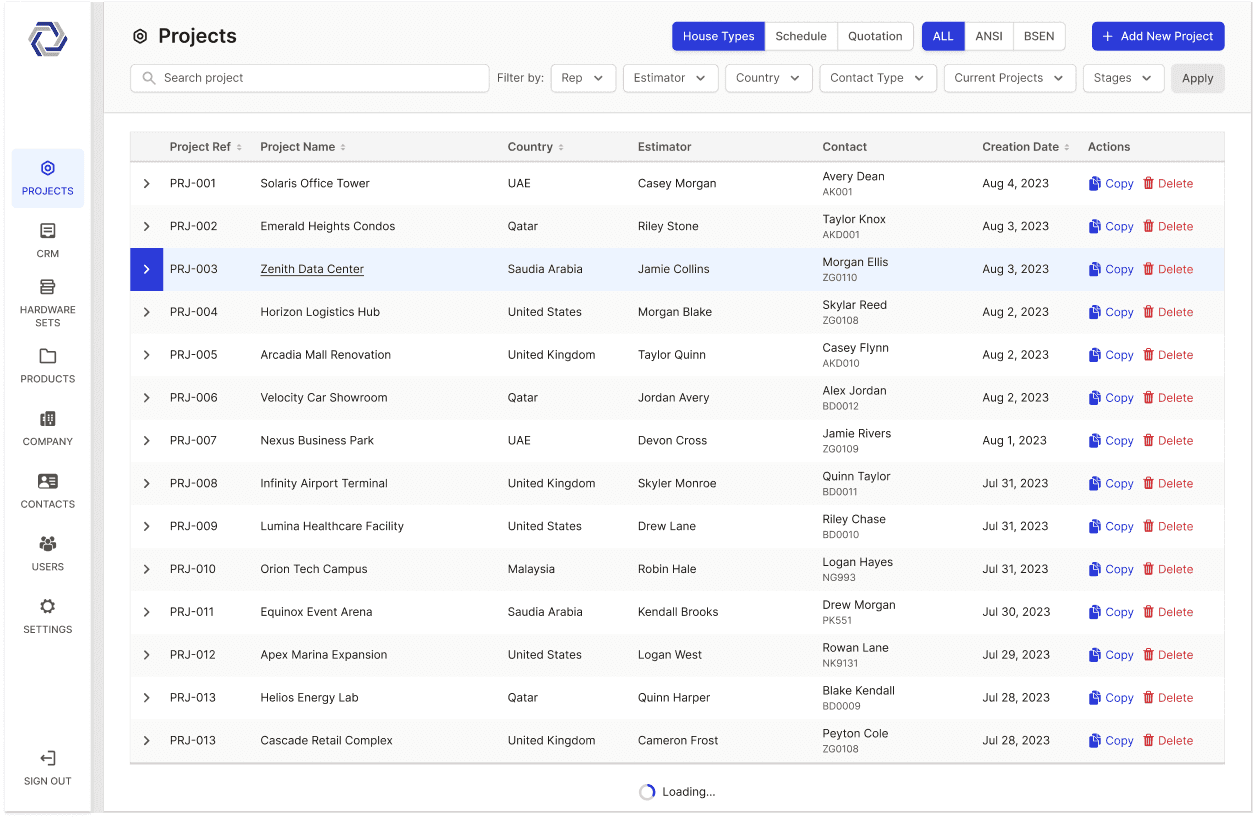Switch to the Schedule tab
Image resolution: width=1253 pixels, height=823 pixels.
pos(801,36)
